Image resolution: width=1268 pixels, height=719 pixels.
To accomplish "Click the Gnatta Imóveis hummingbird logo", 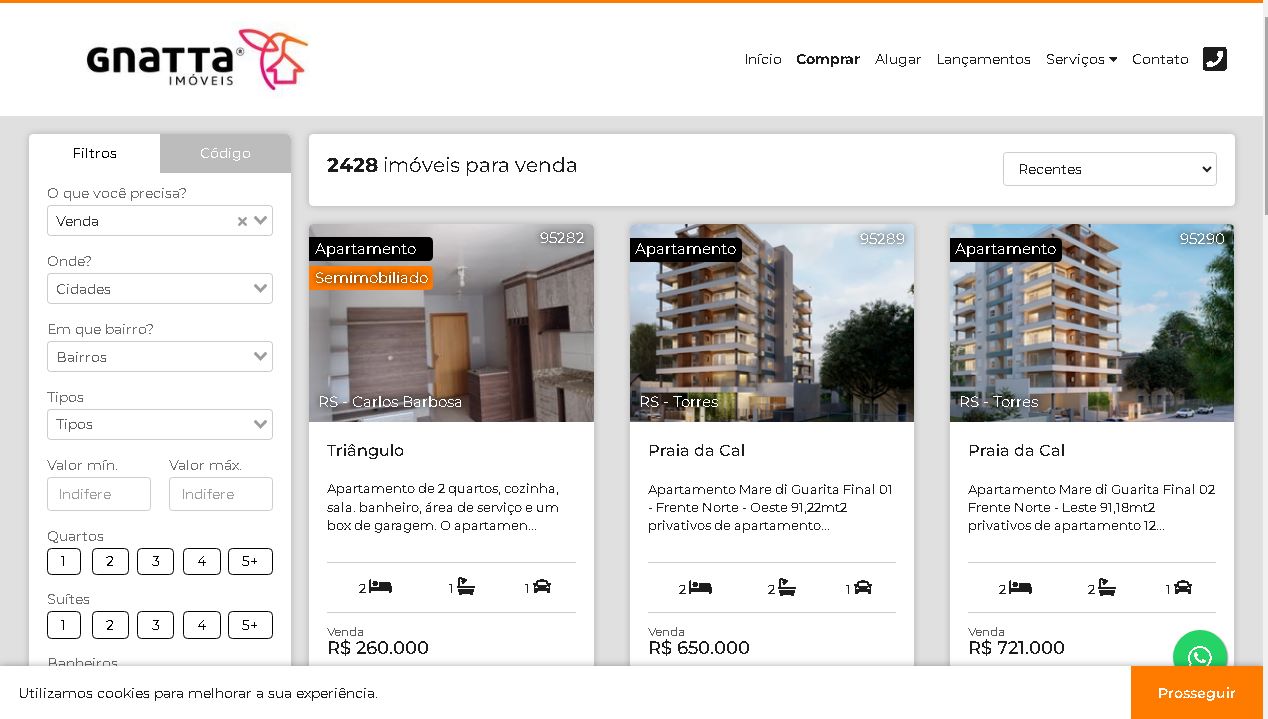I will [x=197, y=59].
